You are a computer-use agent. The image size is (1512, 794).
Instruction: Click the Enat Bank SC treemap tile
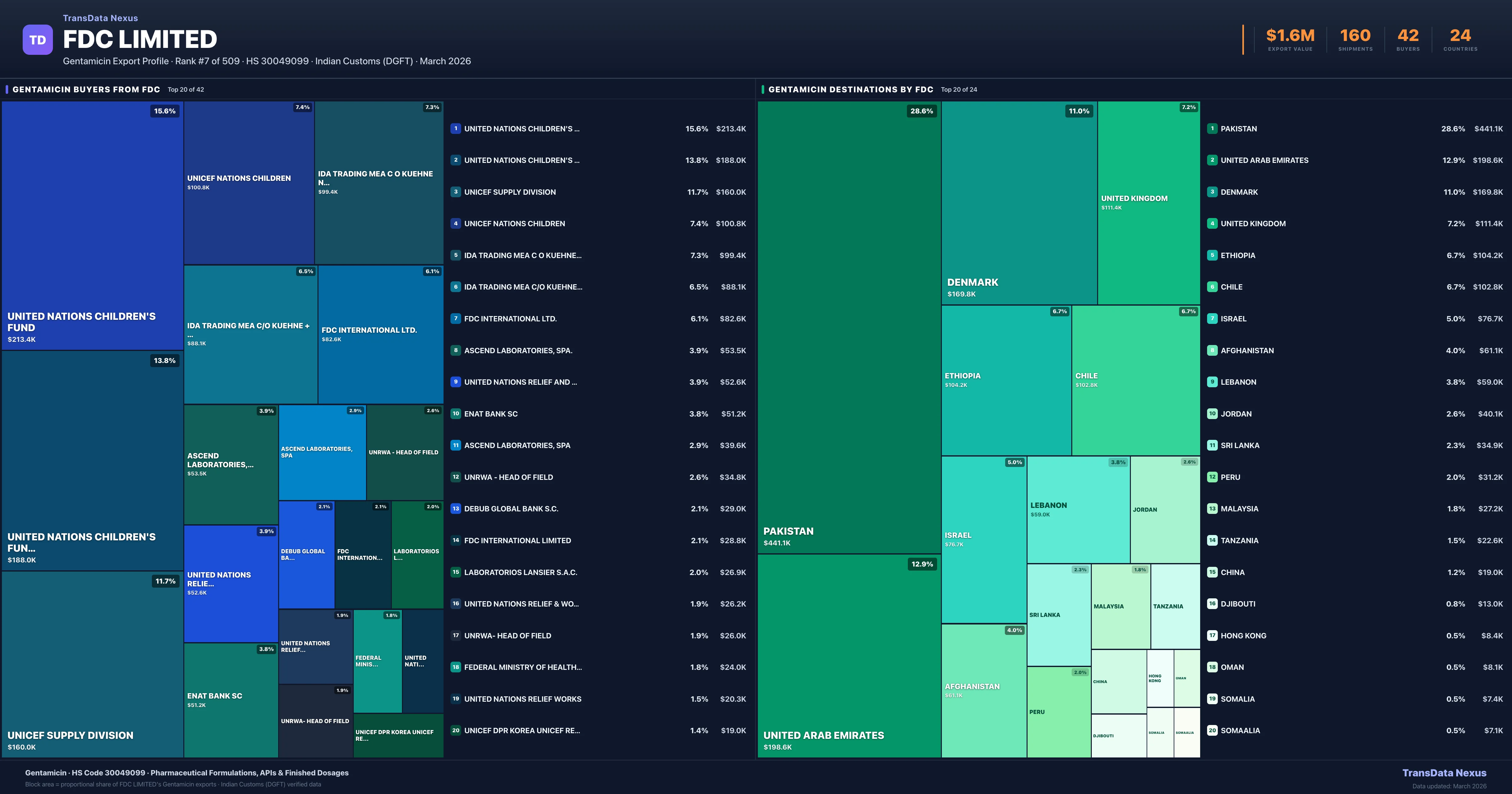coord(231,700)
